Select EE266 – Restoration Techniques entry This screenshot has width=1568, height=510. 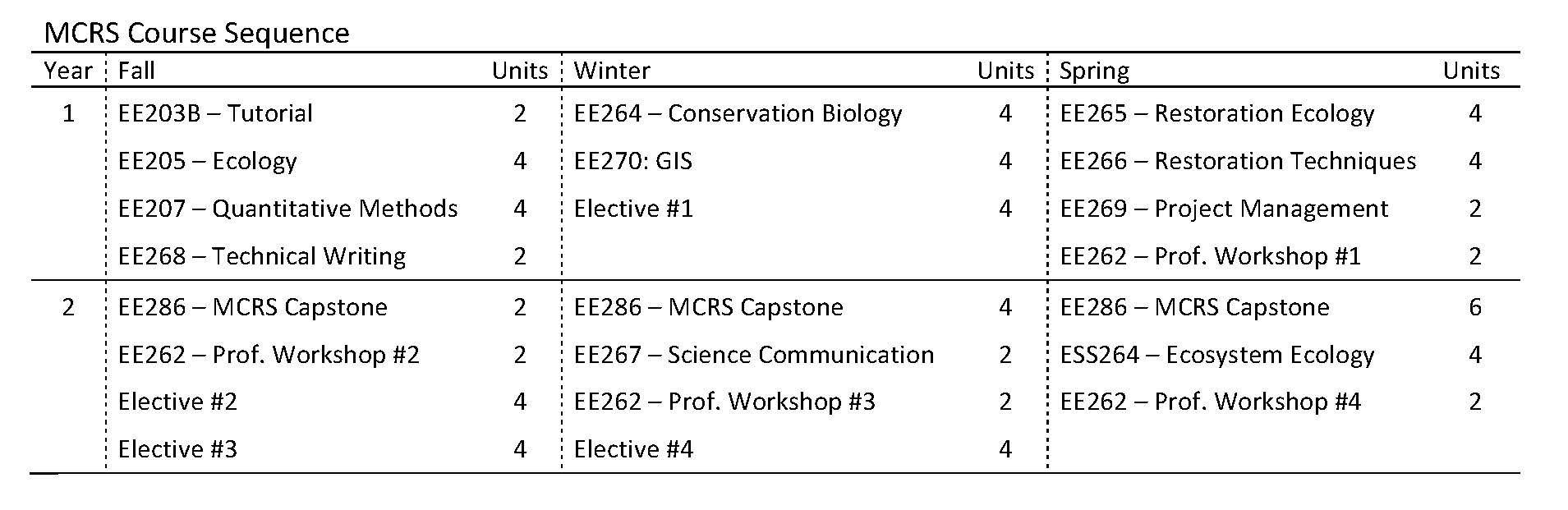coord(1238,161)
